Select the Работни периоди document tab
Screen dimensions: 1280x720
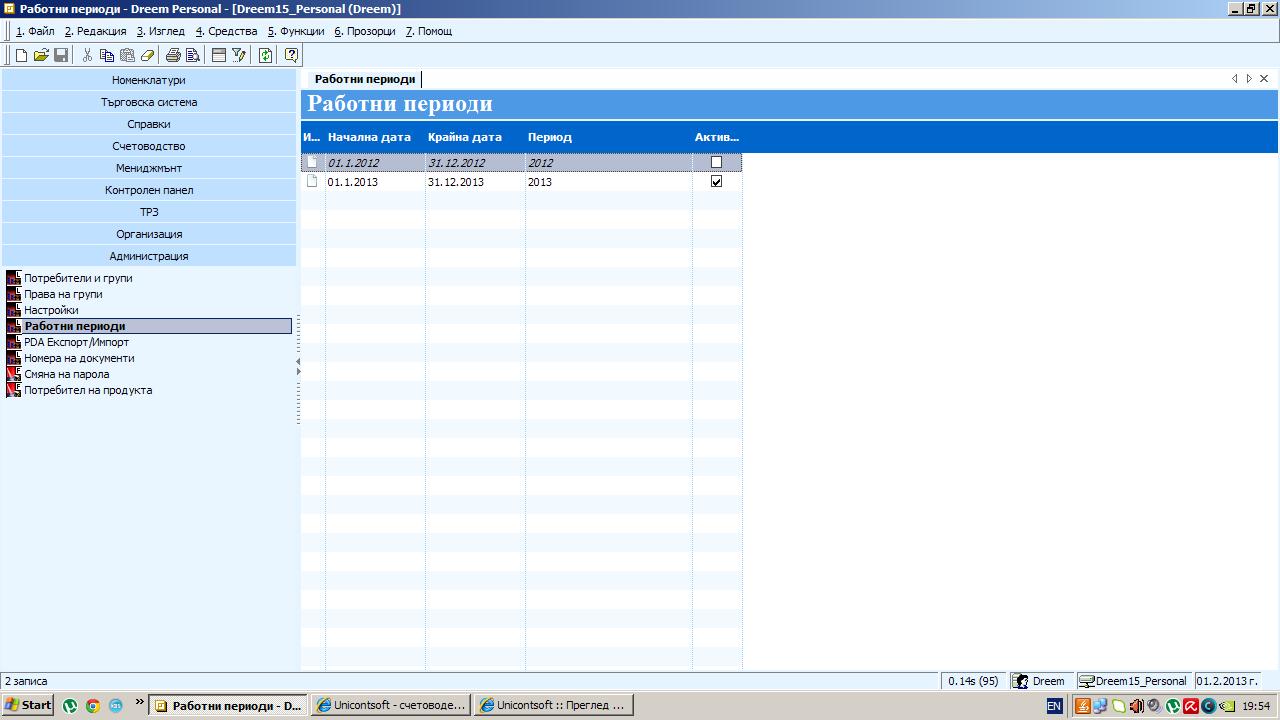[364, 79]
